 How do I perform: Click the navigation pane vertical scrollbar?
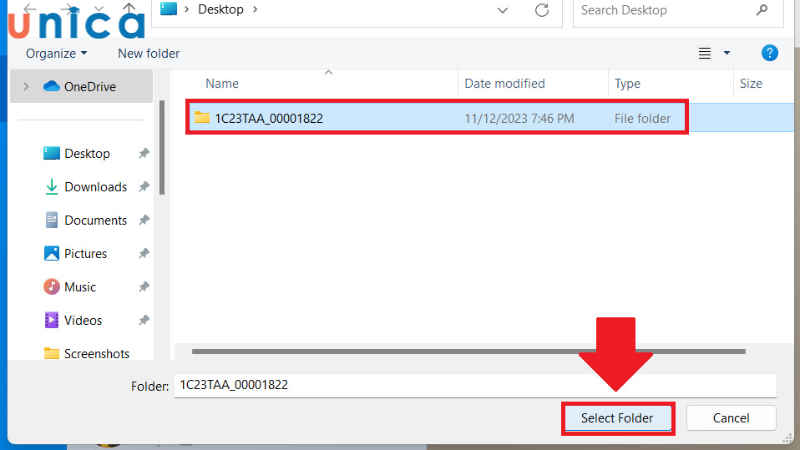pos(162,147)
